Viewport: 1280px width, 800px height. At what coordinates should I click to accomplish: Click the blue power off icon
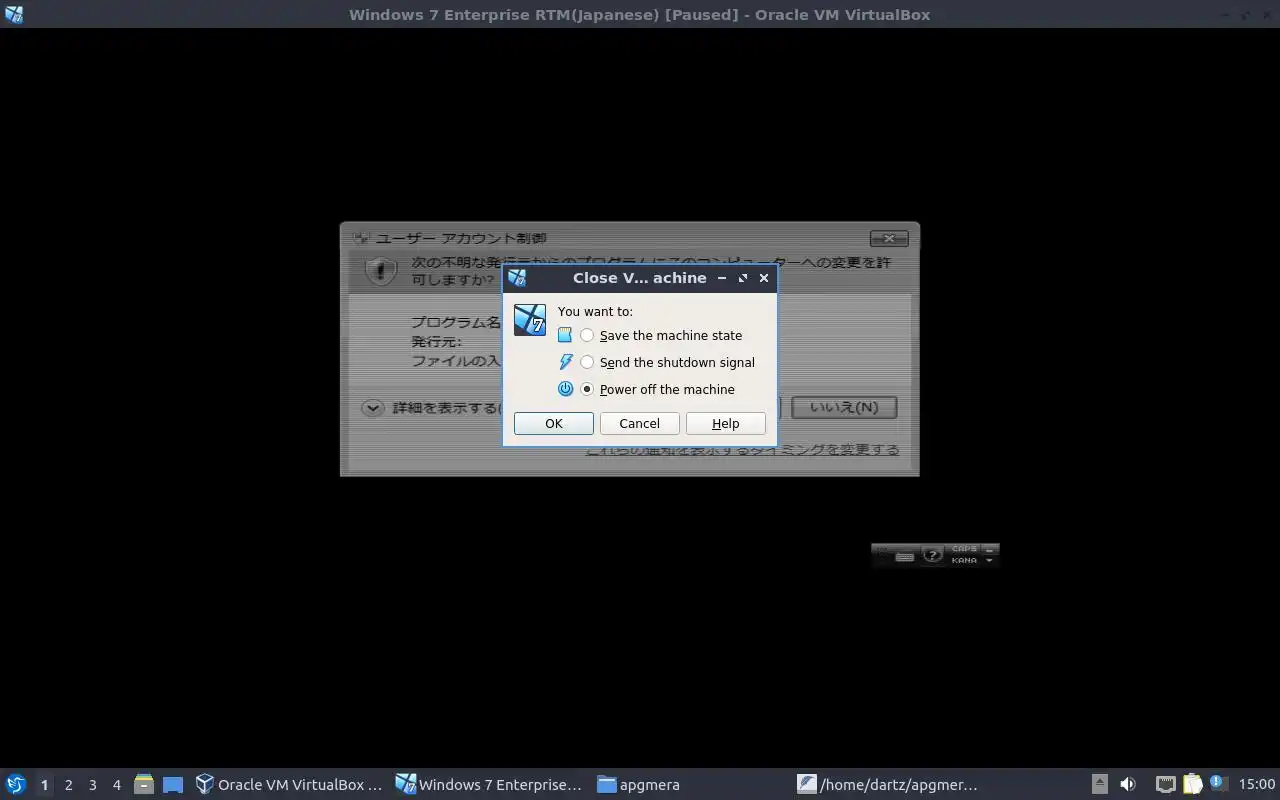pos(565,389)
